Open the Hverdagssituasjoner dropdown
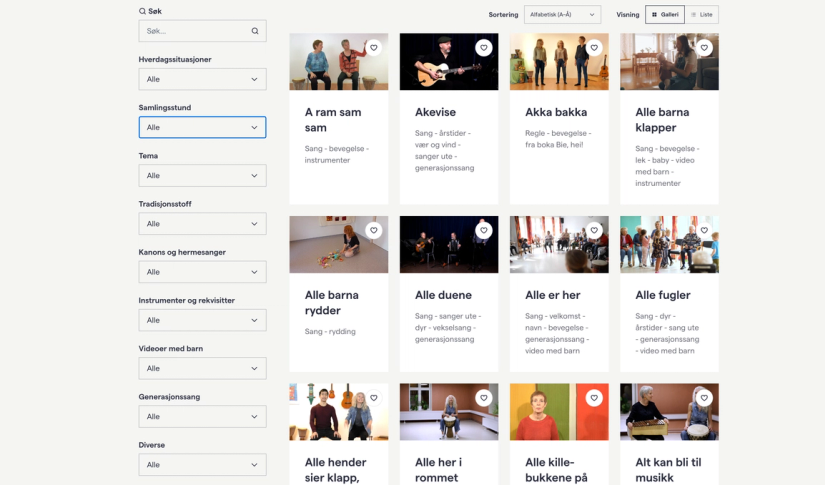This screenshot has width=825, height=485. click(203, 79)
